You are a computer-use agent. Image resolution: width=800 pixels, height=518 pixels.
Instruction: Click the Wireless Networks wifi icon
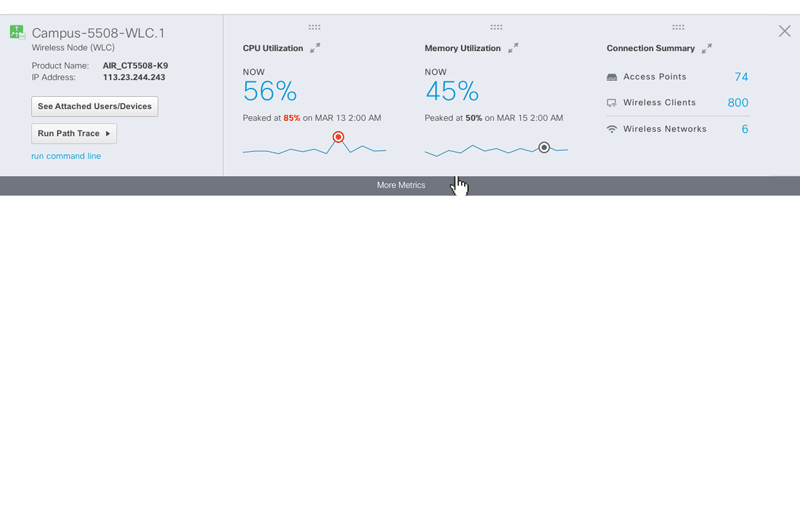[x=612, y=129]
